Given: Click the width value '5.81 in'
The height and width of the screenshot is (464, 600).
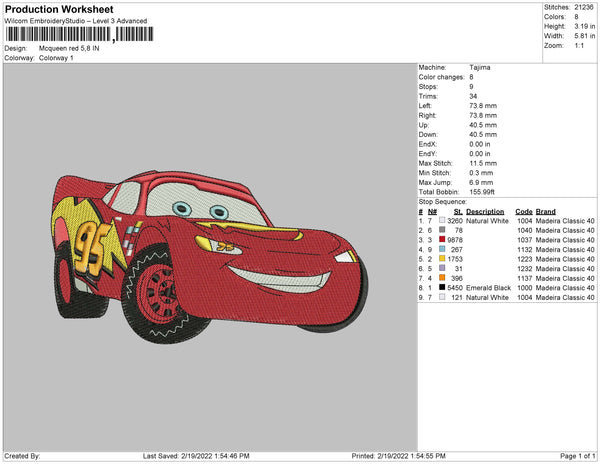Looking at the screenshot, I should point(585,36).
